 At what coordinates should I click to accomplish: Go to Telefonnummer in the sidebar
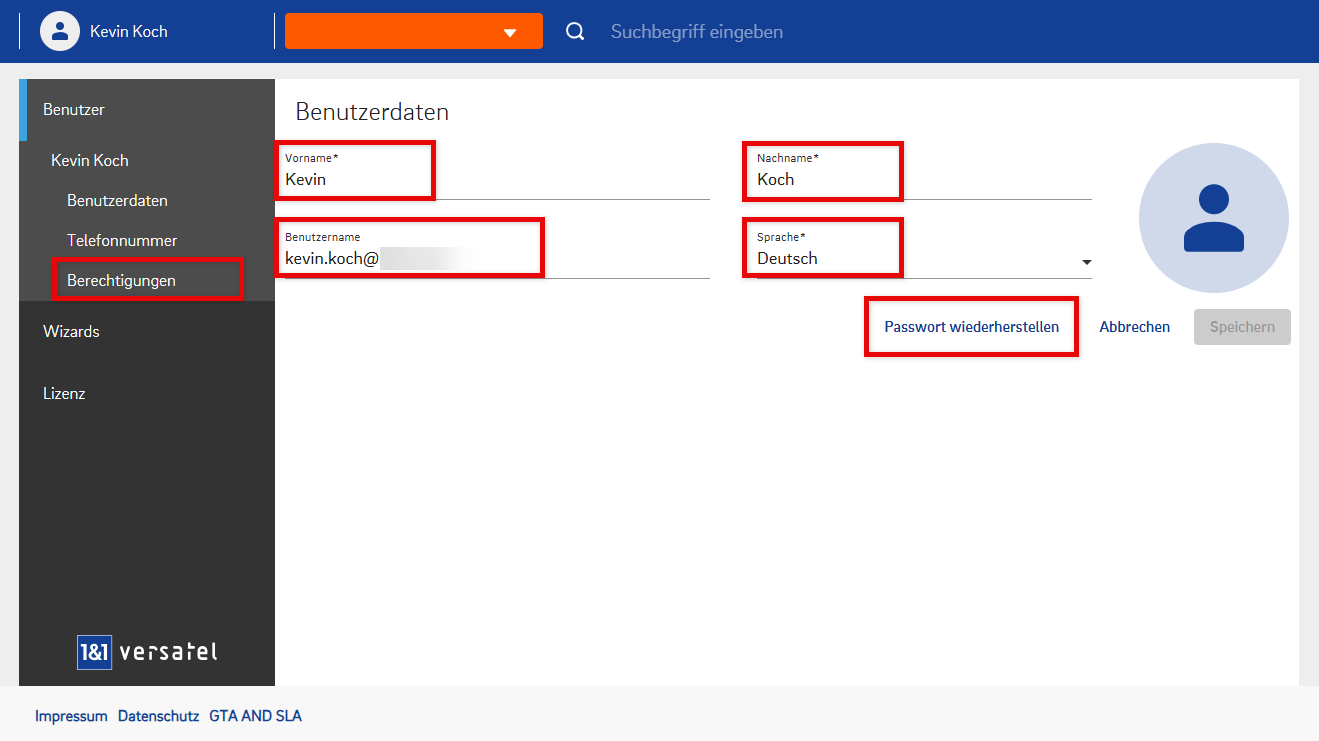coord(122,241)
